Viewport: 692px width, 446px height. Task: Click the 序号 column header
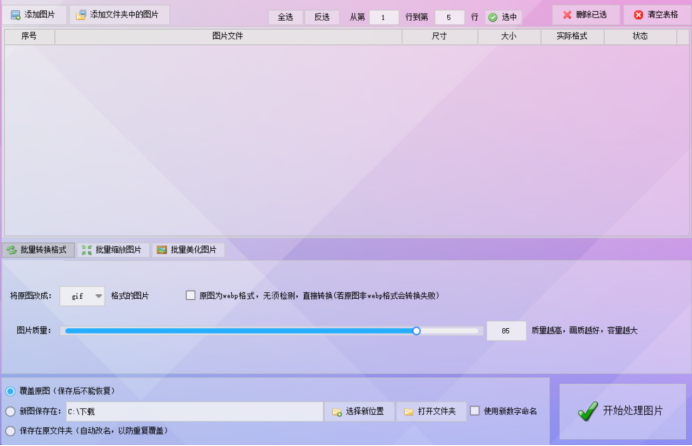click(29, 36)
